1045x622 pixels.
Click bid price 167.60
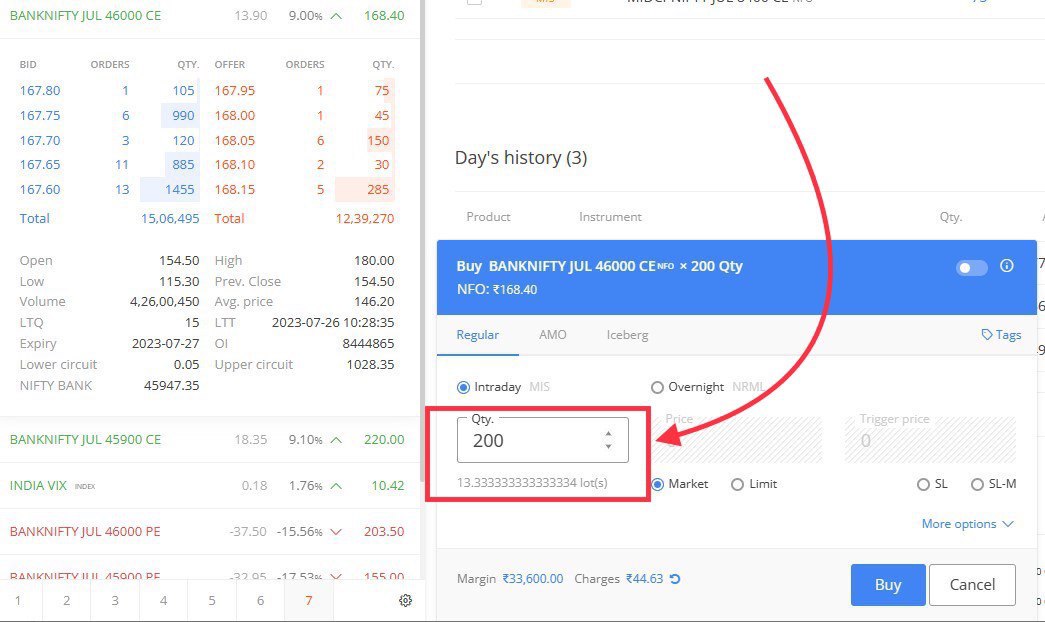point(40,190)
